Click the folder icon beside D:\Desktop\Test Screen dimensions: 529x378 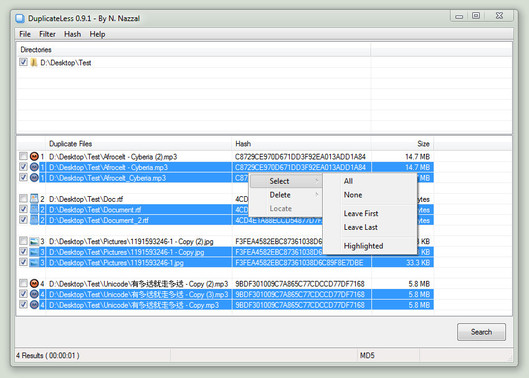coord(34,62)
